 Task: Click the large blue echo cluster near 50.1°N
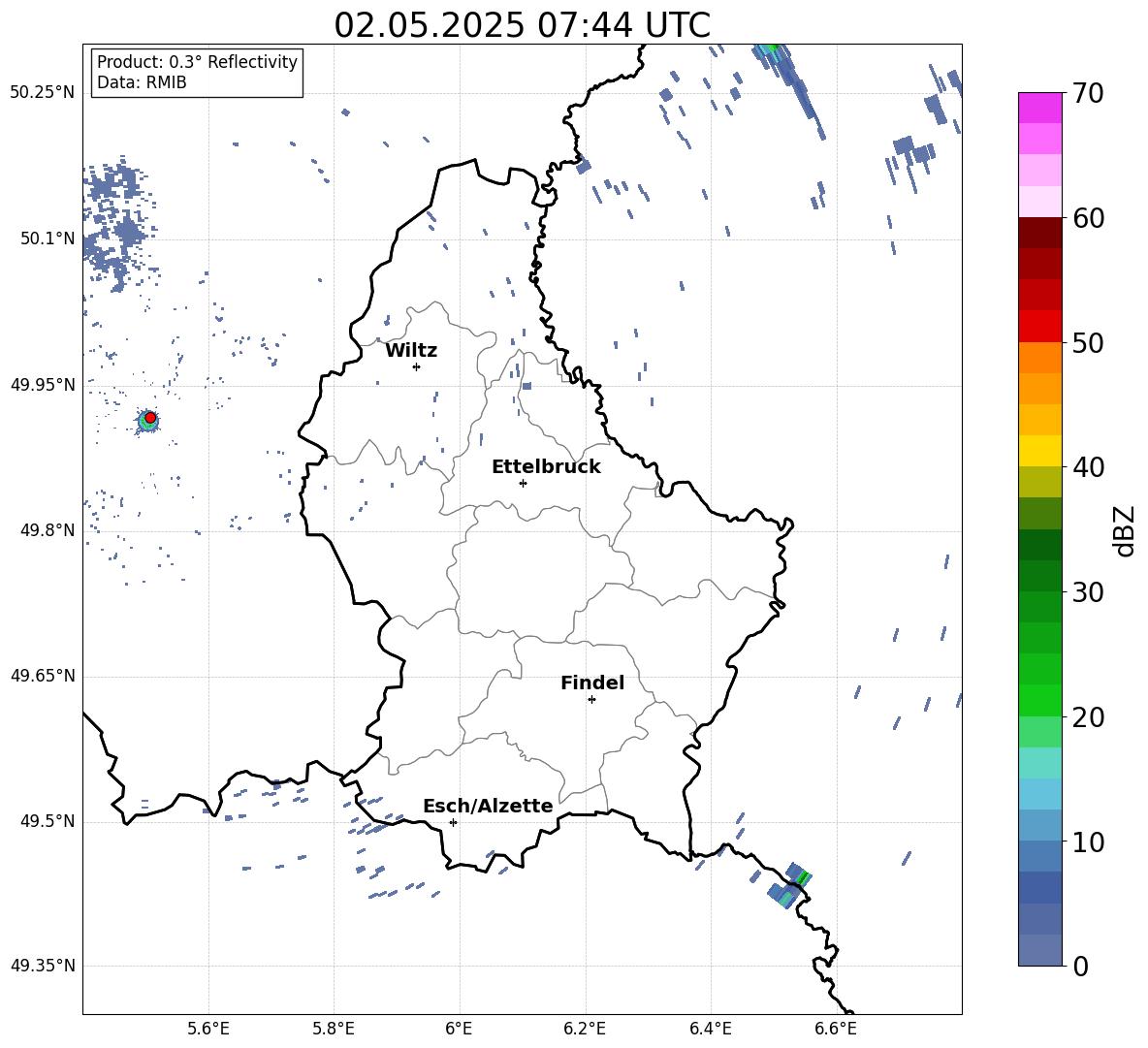click(x=117, y=223)
